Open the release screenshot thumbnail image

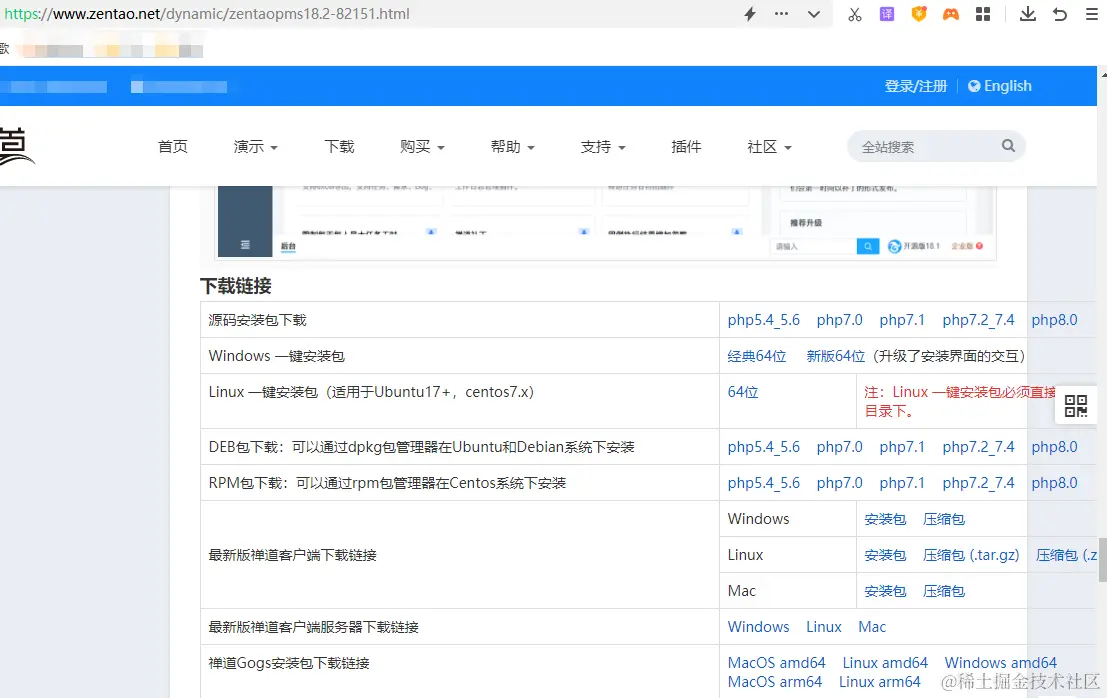click(x=606, y=222)
